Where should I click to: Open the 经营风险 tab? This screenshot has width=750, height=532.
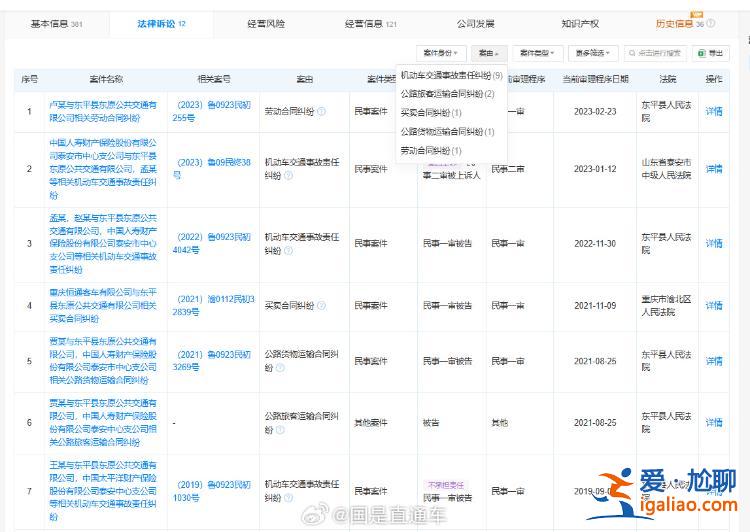click(266, 23)
